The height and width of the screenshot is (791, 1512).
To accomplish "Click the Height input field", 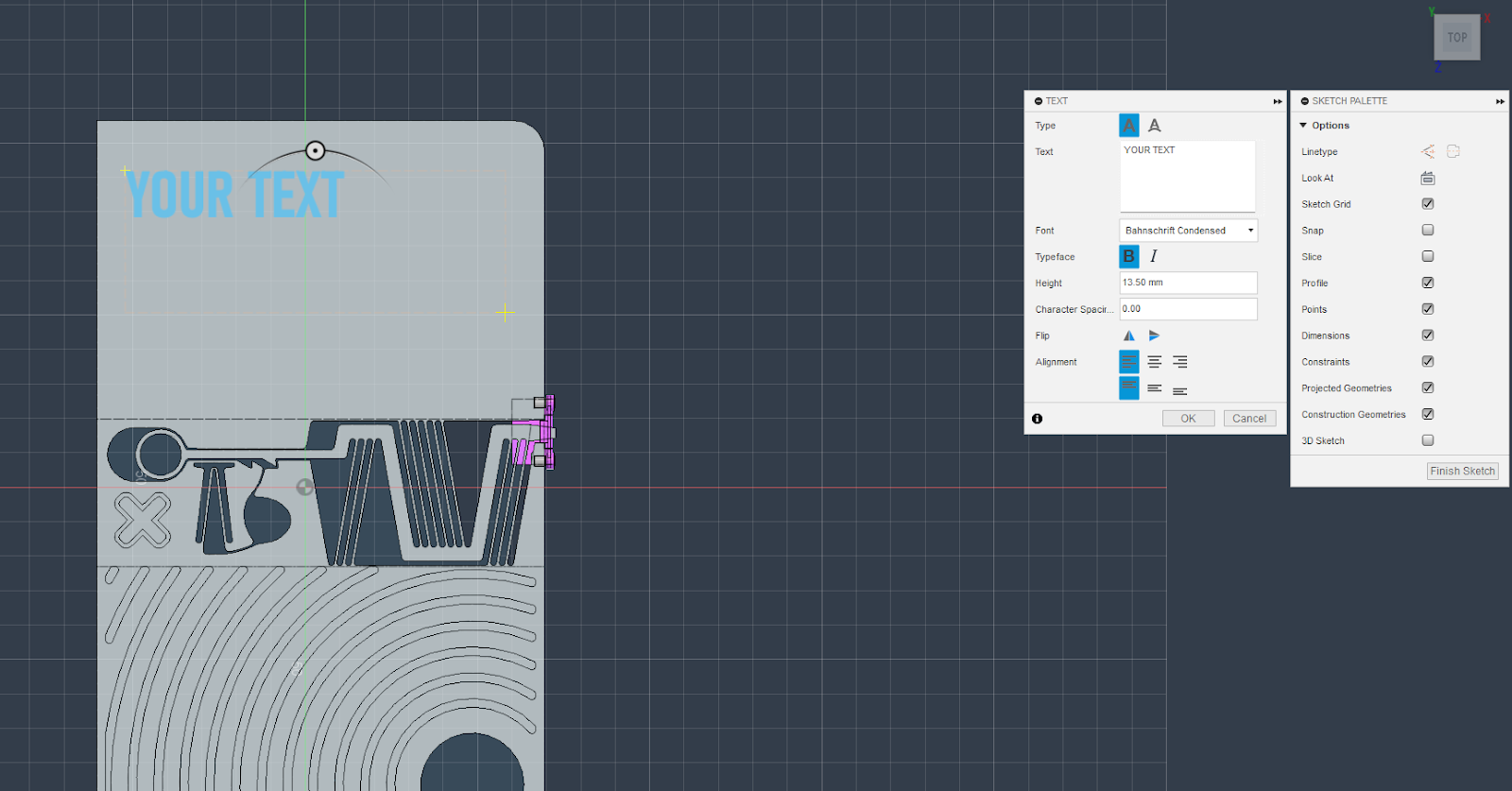I will tap(1189, 283).
